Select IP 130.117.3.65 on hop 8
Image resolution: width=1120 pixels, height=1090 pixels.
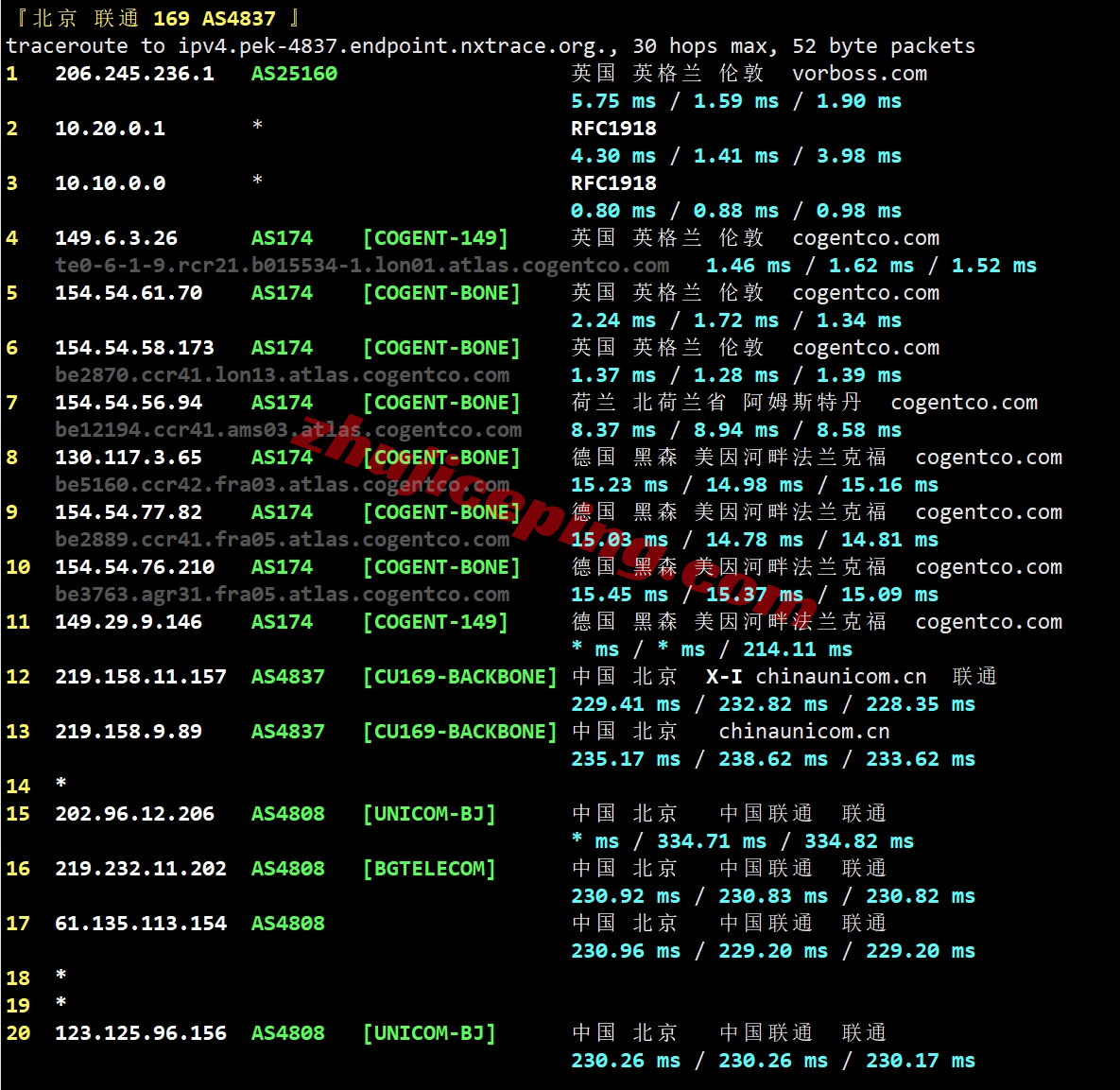[129, 458]
